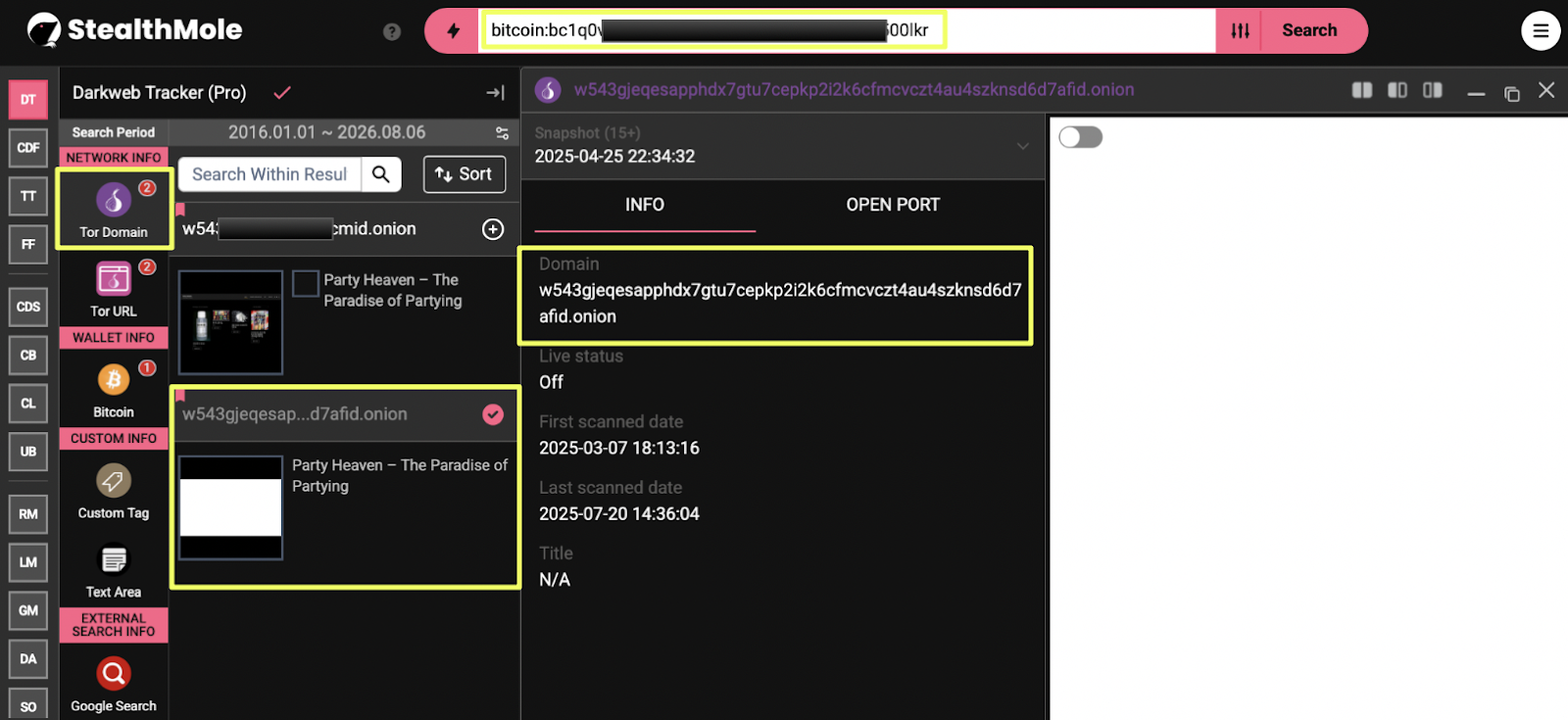Open the LM module in the left rail
The height and width of the screenshot is (720, 1568).
pos(28,562)
